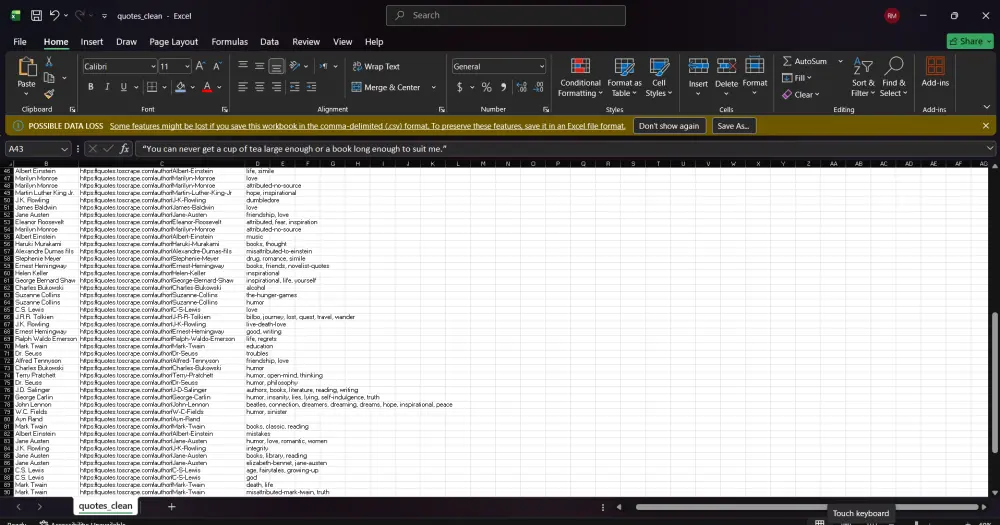The image size is (1000, 525).
Task: Click the Copy icon in Clipboard group
Action: click(49, 78)
